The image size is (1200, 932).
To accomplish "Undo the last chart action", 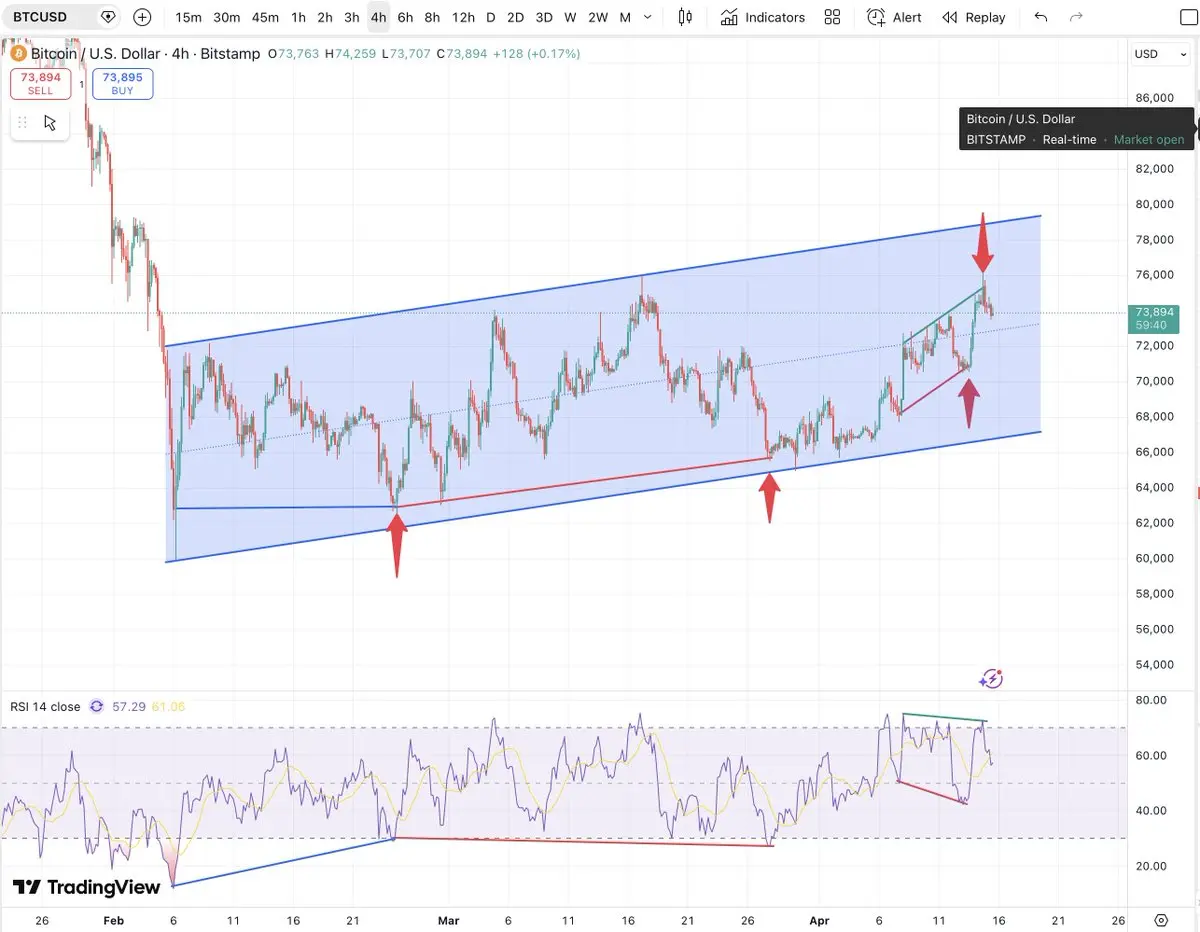I will click(x=1041, y=17).
